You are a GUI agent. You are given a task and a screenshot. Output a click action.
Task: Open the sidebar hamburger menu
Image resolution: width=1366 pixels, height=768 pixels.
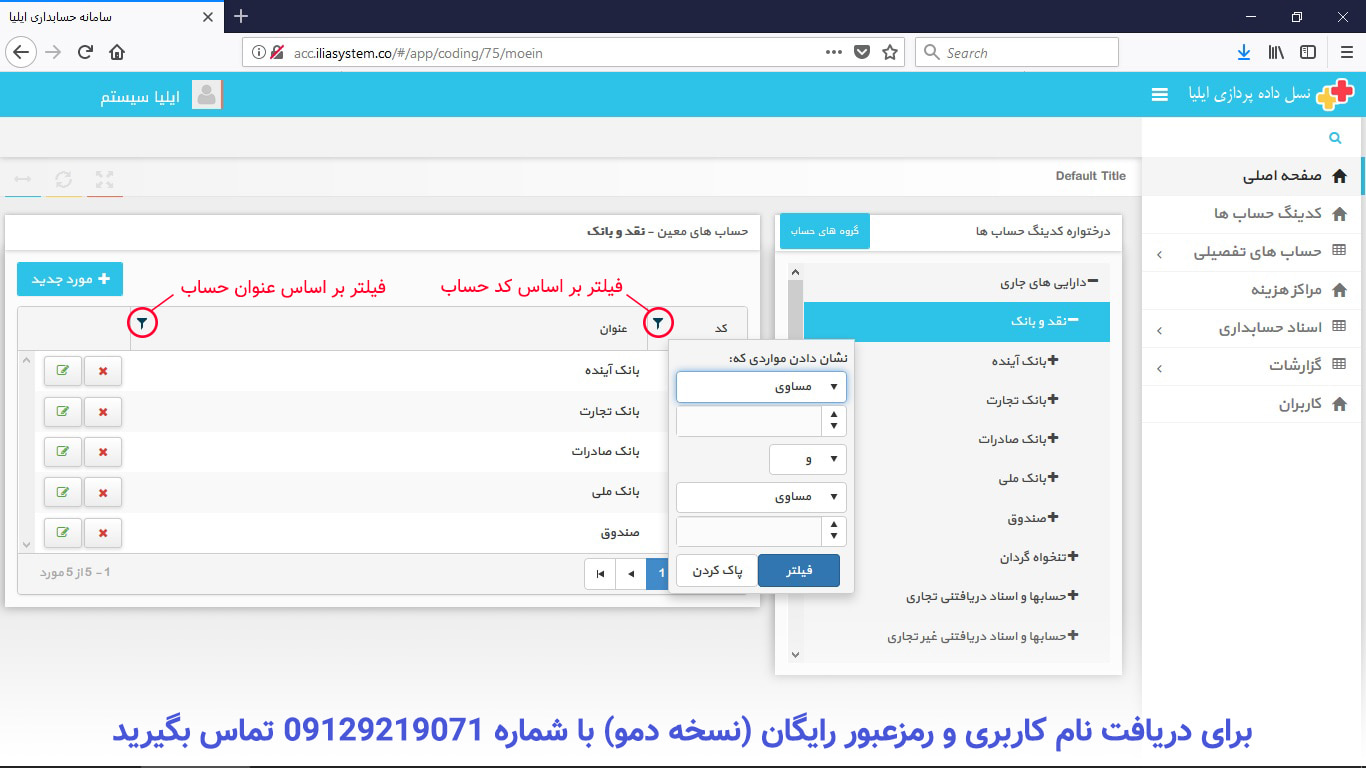click(1159, 94)
